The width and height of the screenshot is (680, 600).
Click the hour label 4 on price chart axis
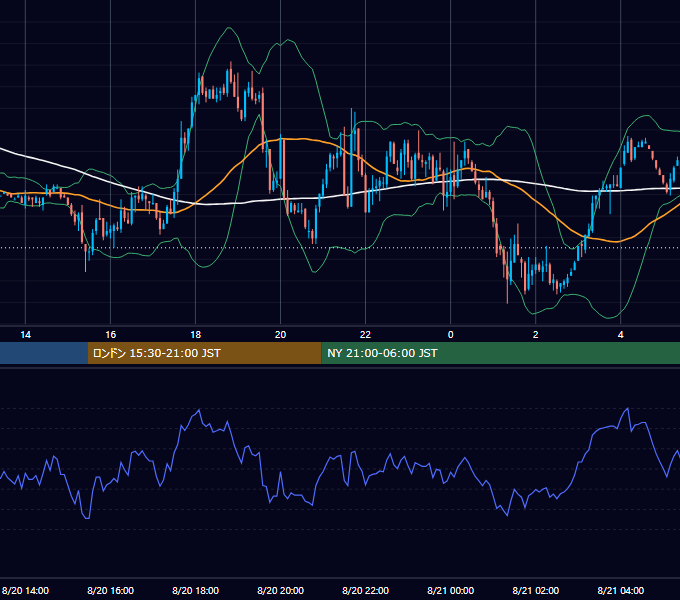click(621, 335)
